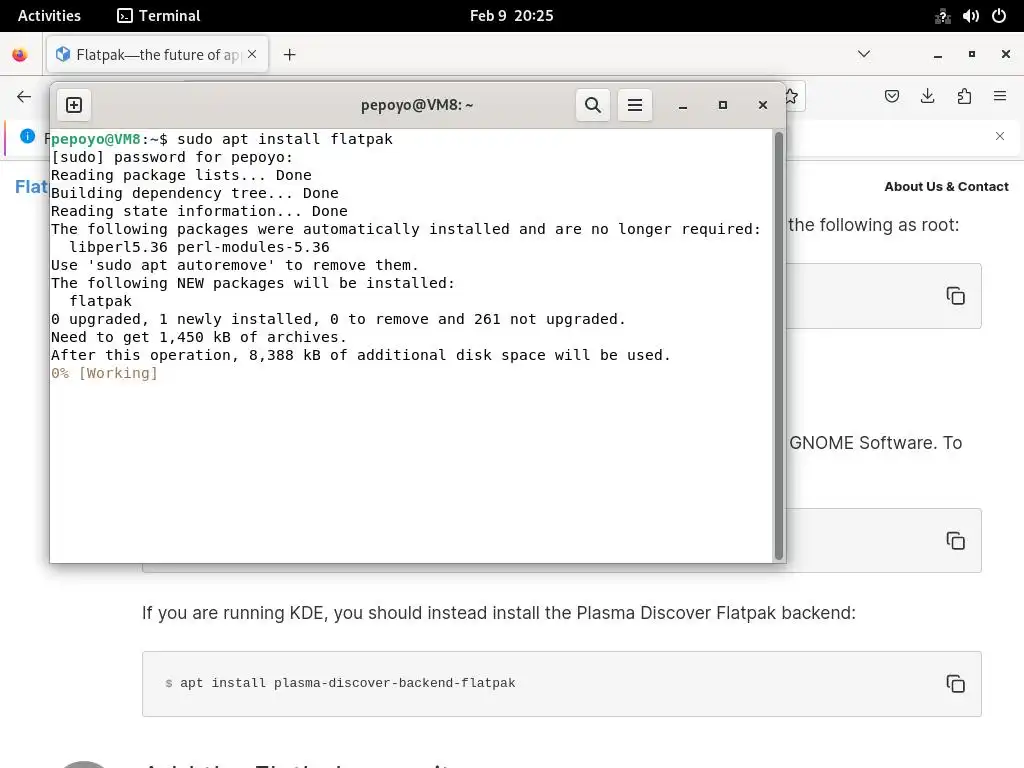This screenshot has width=1024, height=768.
Task: Click the KDE Plasma Discover paragraph text
Action: click(498, 613)
